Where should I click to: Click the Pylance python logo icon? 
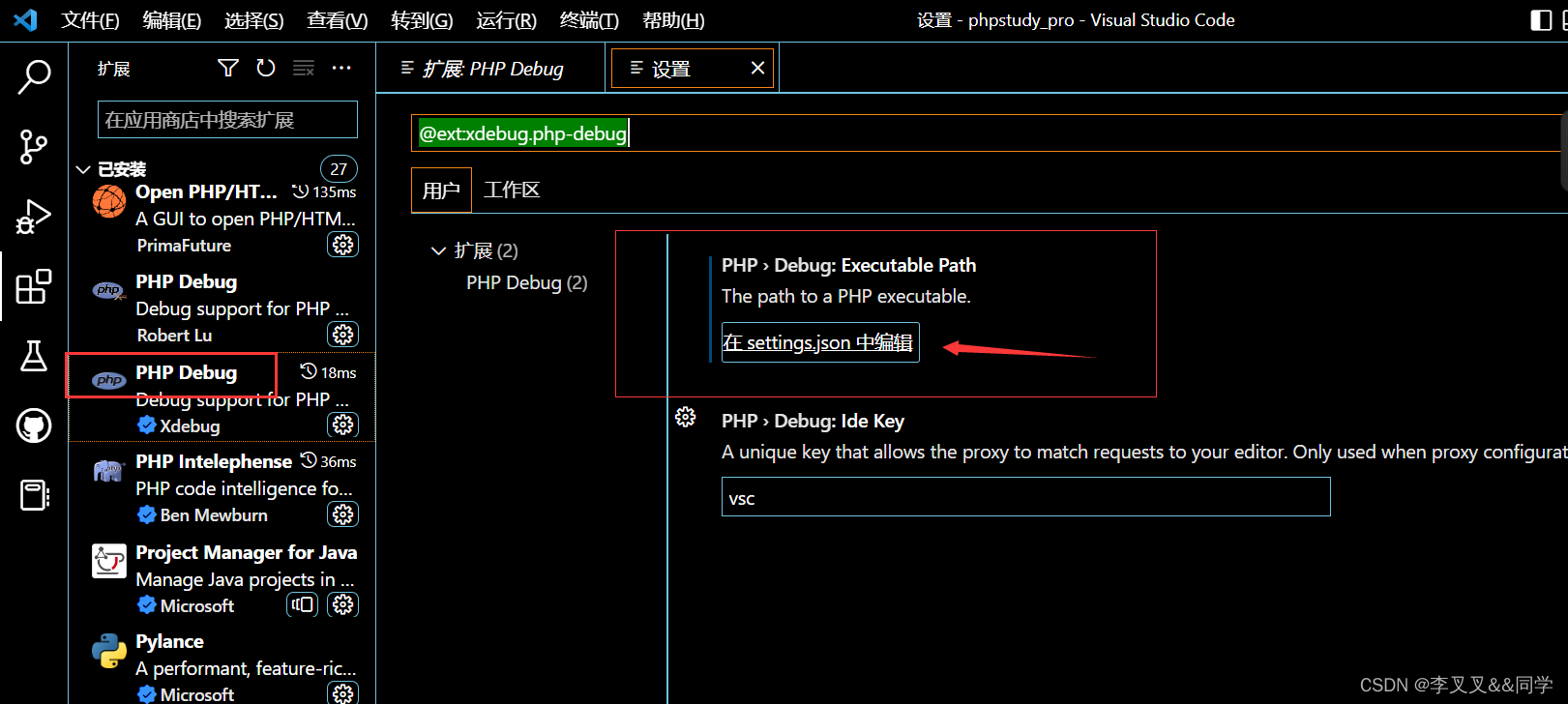coord(109,651)
